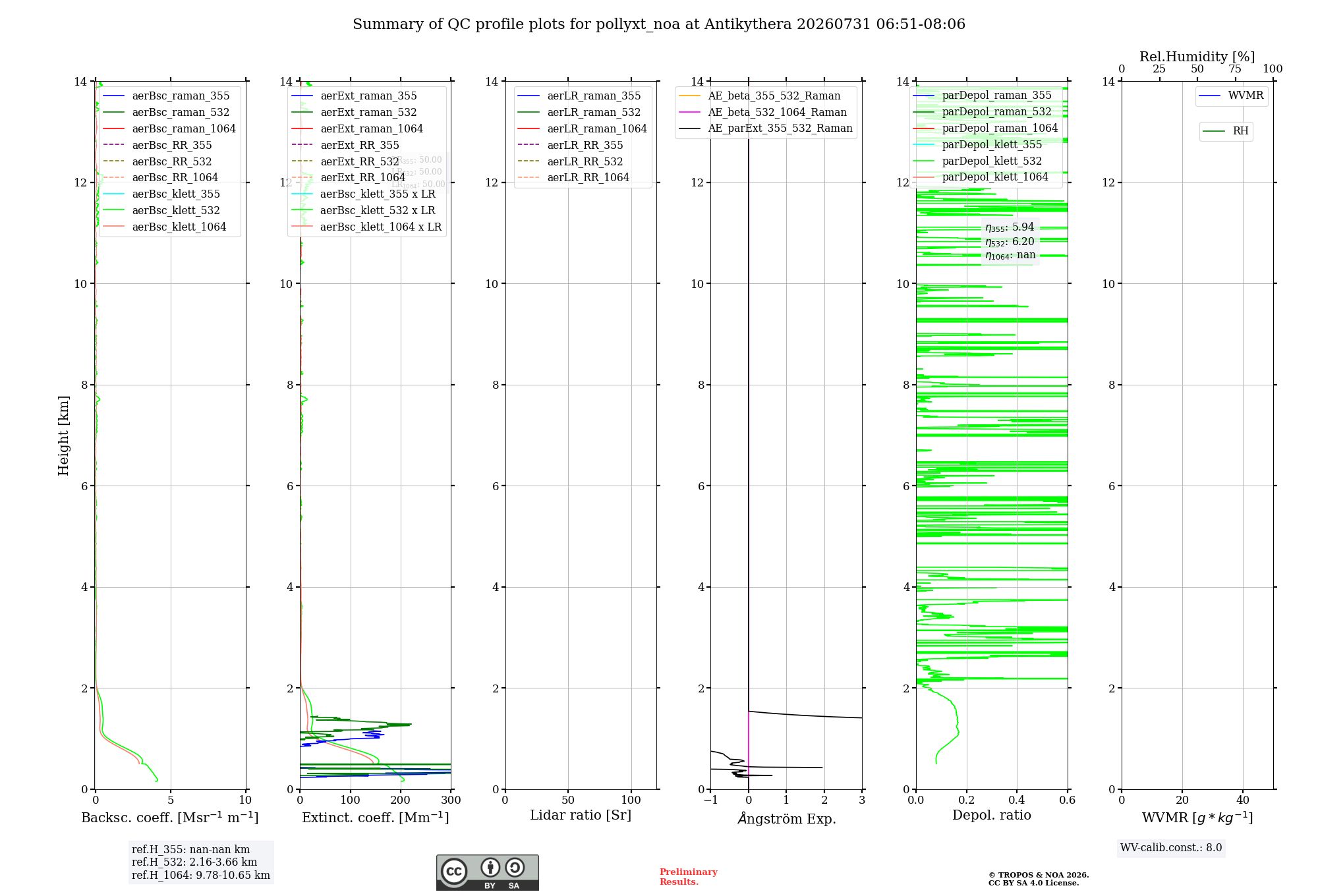1318x896 pixels.
Task: Select legend entry aerBsc_raman_532
Action: pyautogui.click(x=166, y=112)
